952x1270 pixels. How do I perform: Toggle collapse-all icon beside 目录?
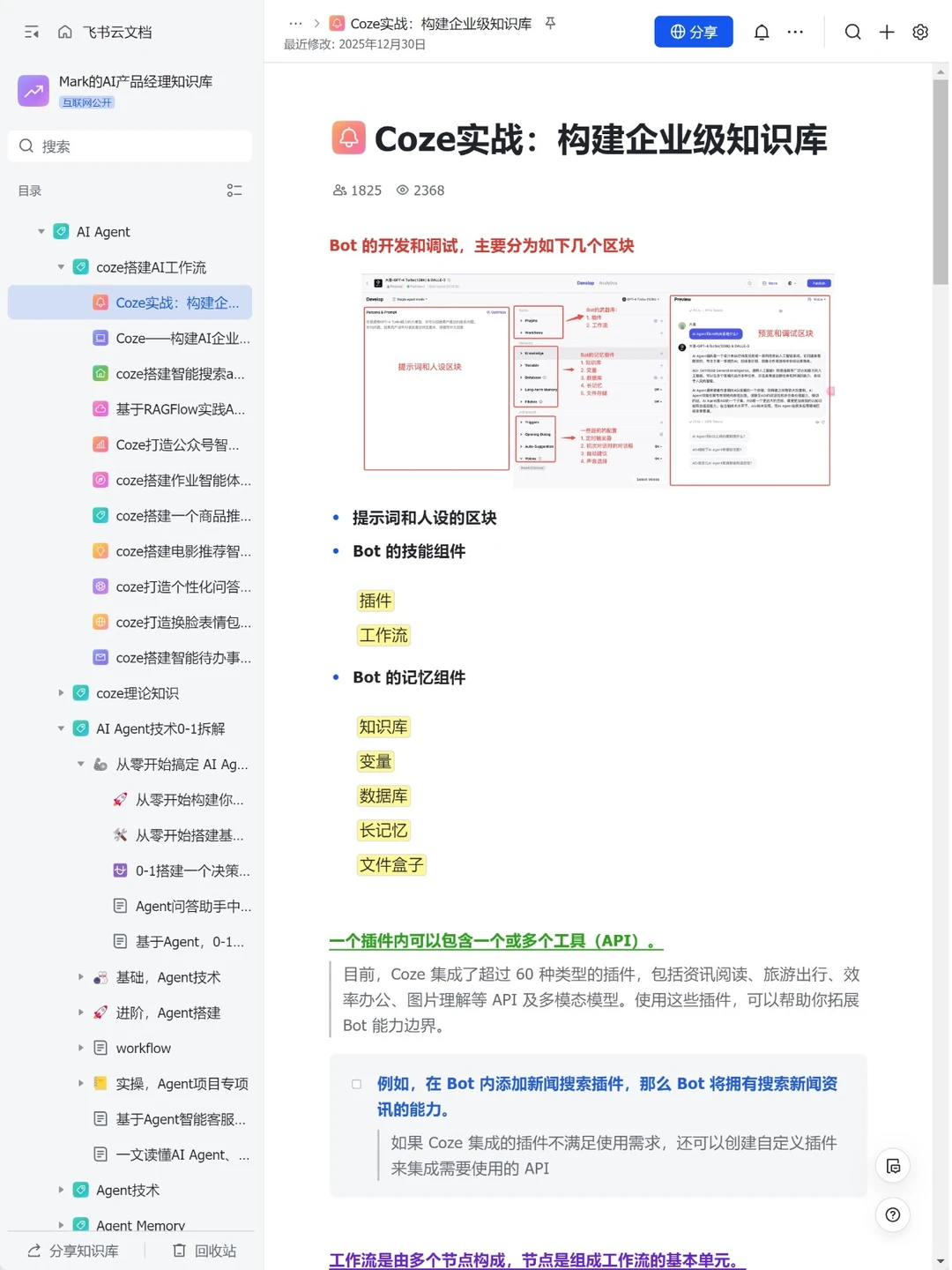pos(234,190)
